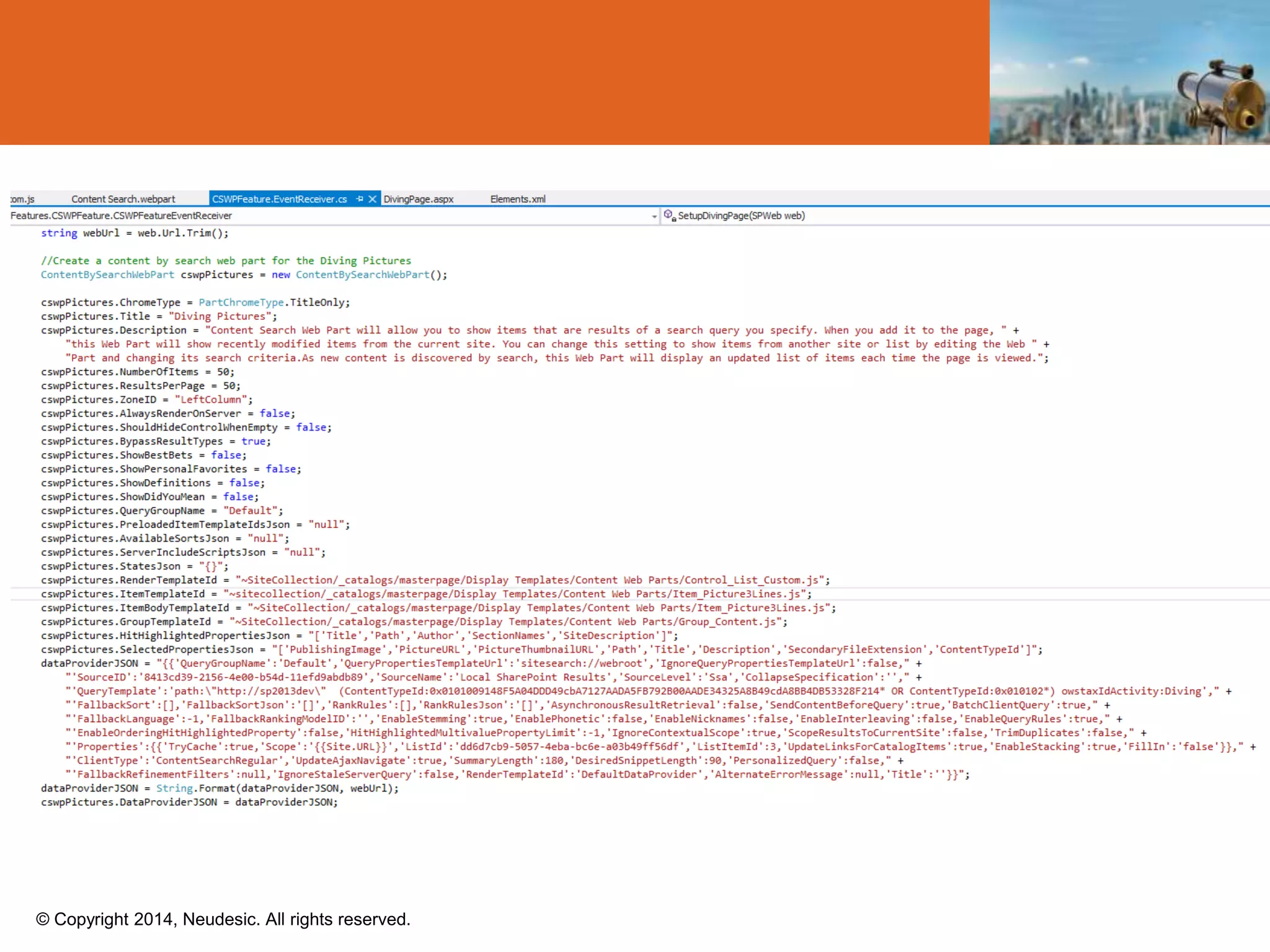Open the SetupDivingPage member dropdown
Viewport: 1270px width, 952px height.
pyautogui.click(x=740, y=216)
